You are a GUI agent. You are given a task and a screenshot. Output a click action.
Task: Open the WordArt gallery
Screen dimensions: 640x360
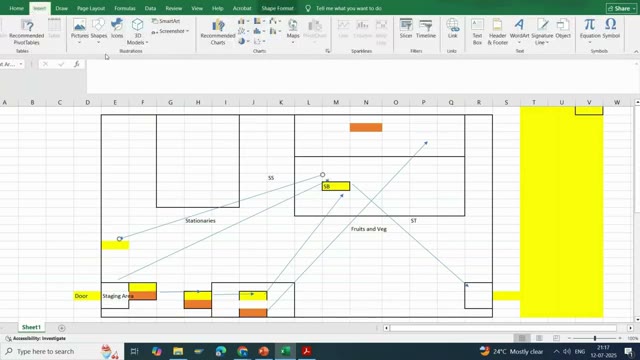coord(519,31)
